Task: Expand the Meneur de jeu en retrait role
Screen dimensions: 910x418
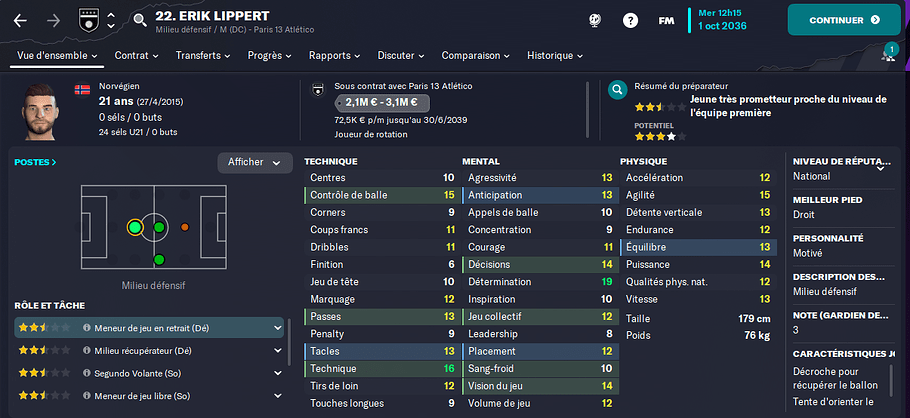Action: click(277, 328)
